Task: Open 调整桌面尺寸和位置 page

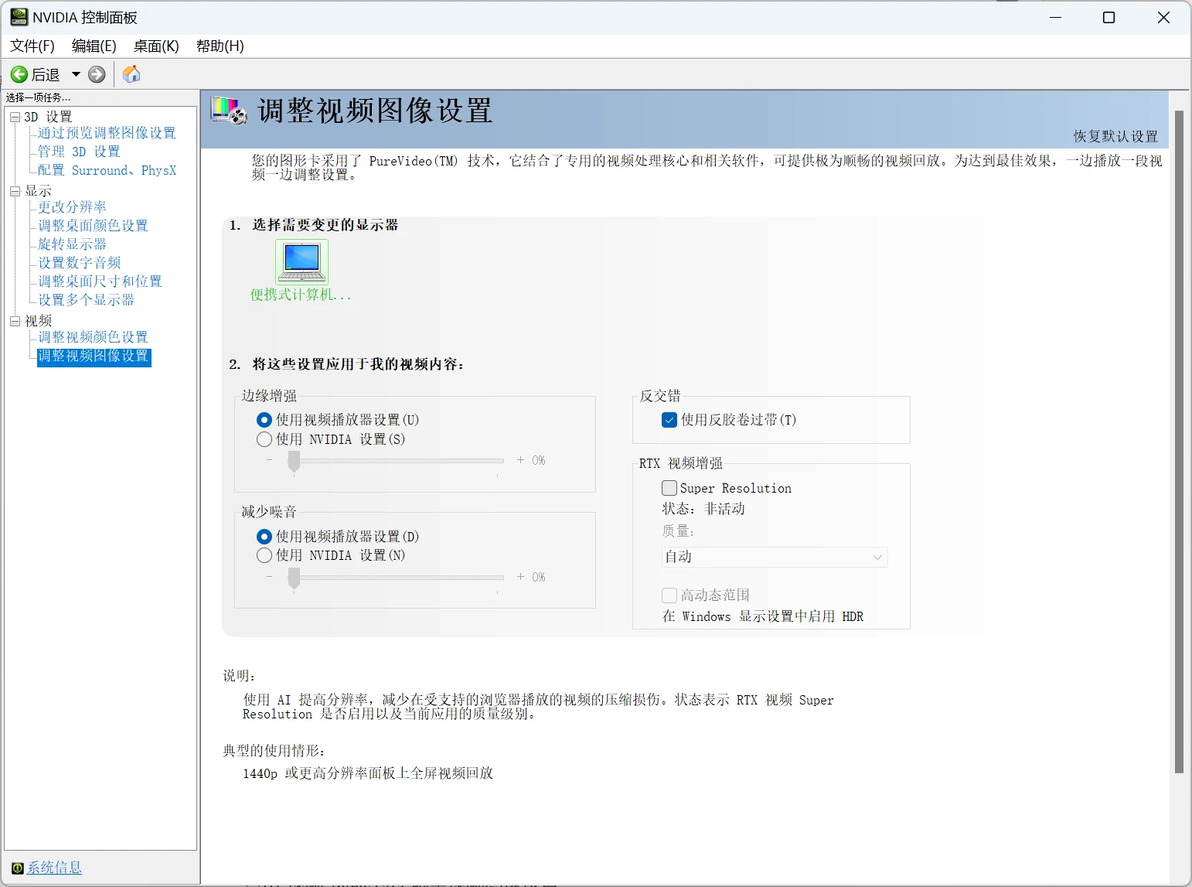Action: tap(100, 281)
